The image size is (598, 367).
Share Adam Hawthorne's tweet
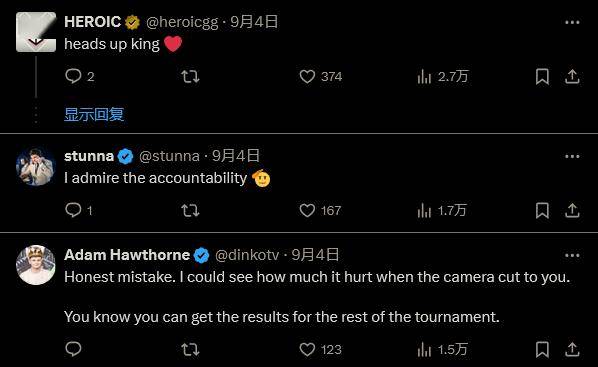point(572,349)
